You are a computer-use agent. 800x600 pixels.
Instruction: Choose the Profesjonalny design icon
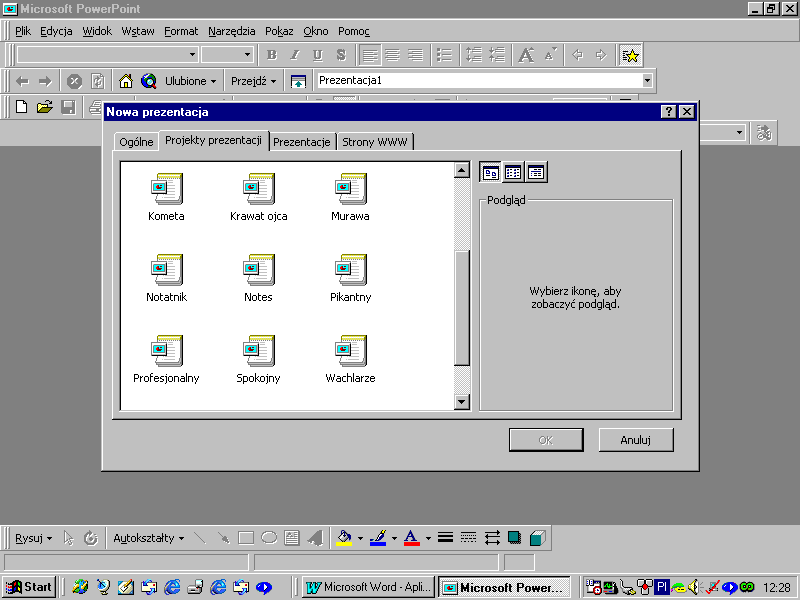coord(166,350)
